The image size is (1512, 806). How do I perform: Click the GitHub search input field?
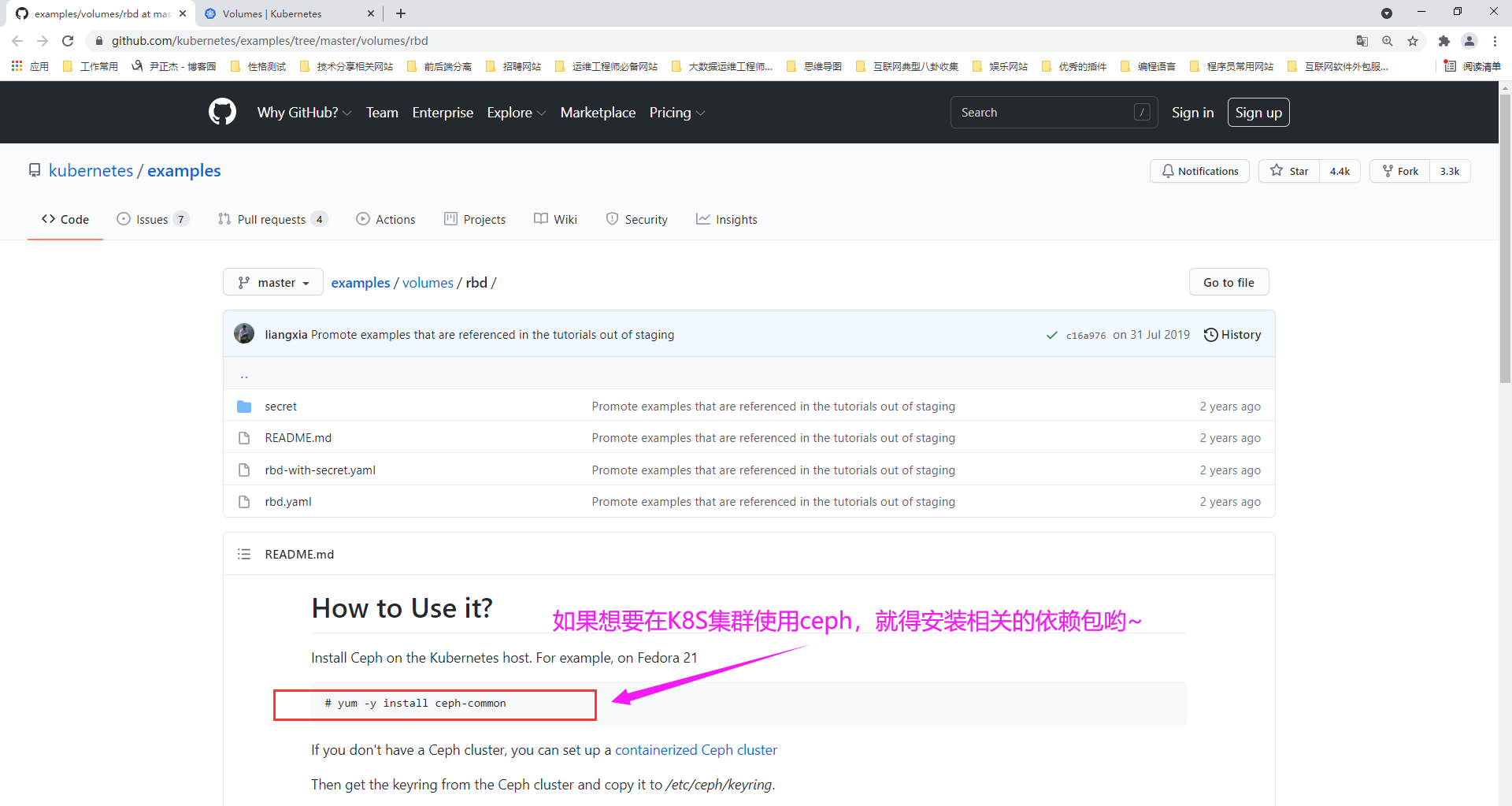(x=1043, y=113)
